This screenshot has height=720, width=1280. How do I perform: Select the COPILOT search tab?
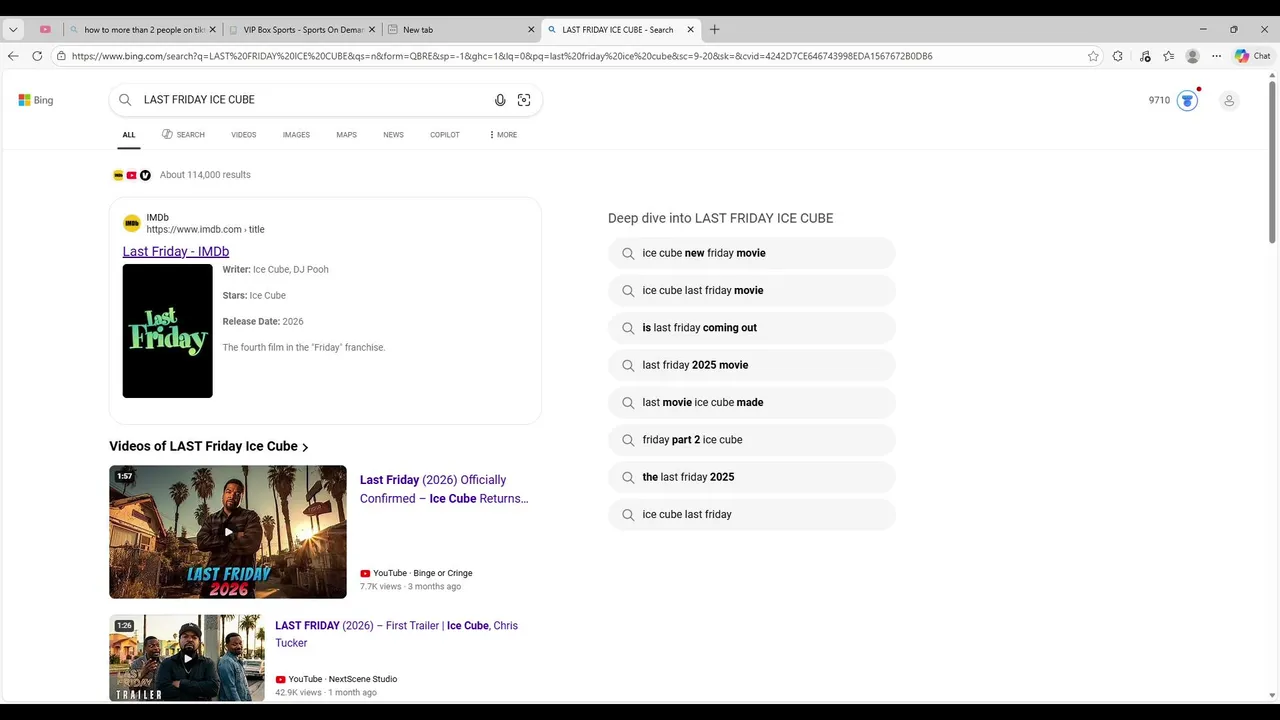coord(445,135)
